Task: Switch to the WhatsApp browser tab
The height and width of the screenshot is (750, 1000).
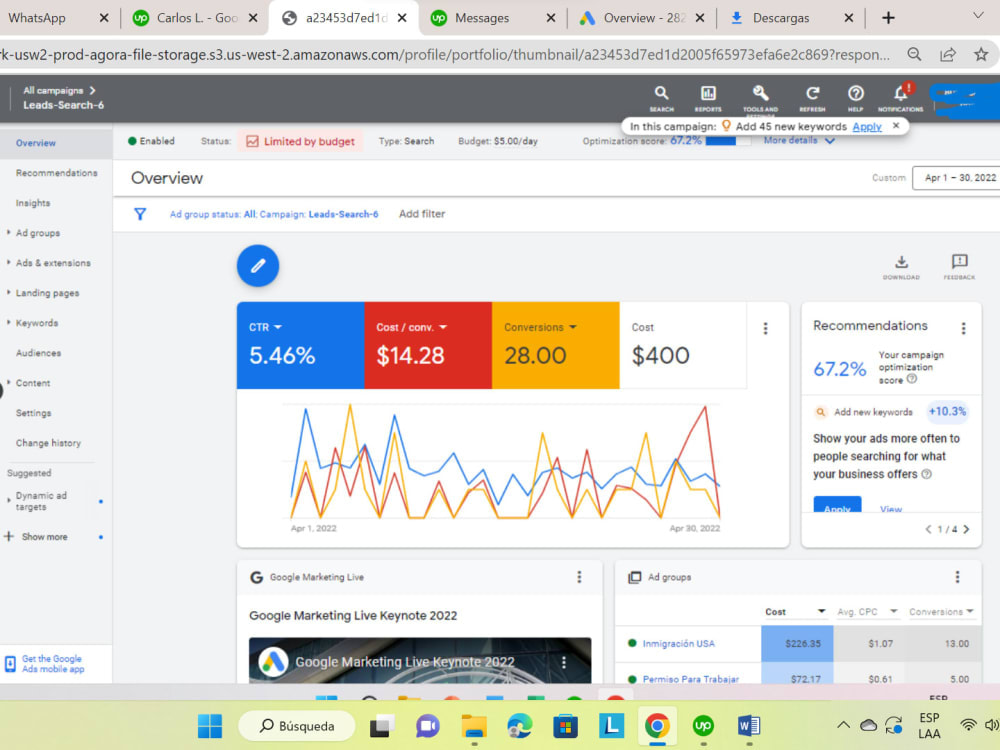Action: pos(36,18)
